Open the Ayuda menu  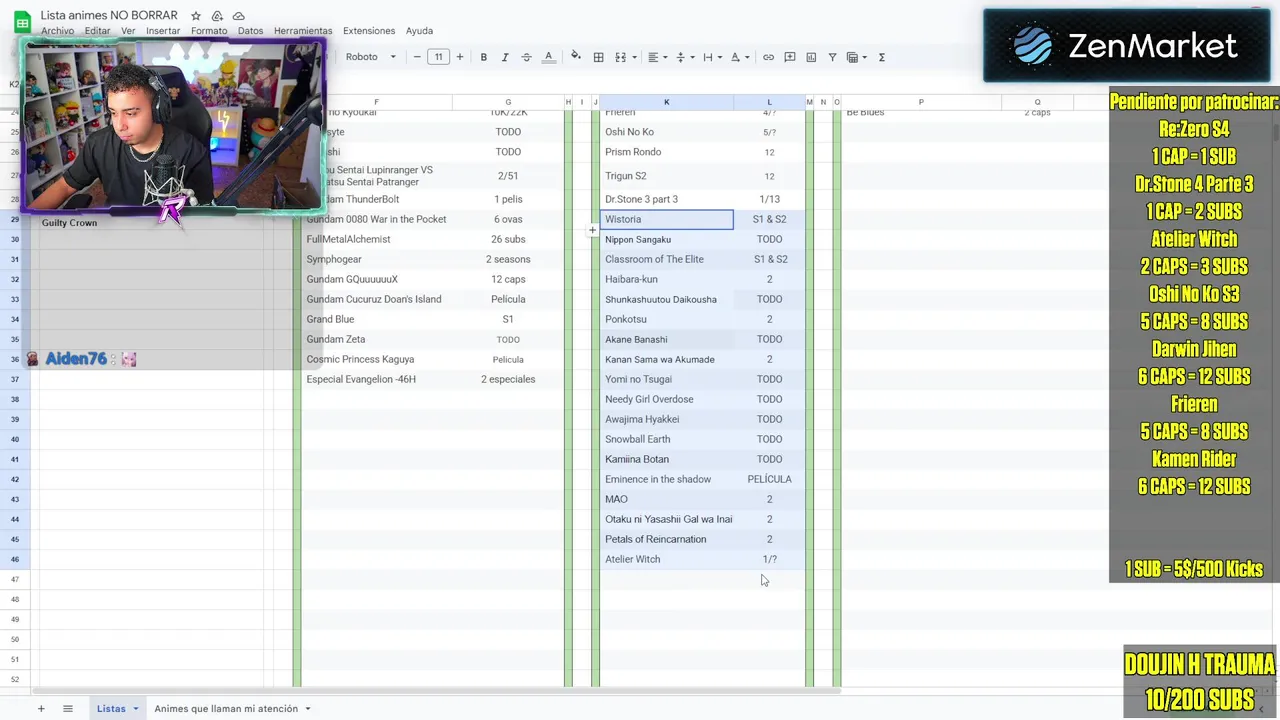tap(419, 31)
